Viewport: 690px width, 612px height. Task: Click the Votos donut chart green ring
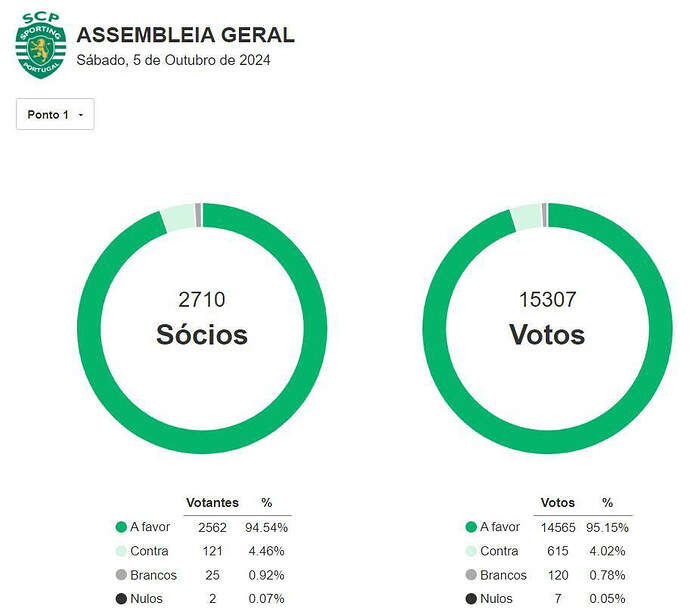[436, 328]
